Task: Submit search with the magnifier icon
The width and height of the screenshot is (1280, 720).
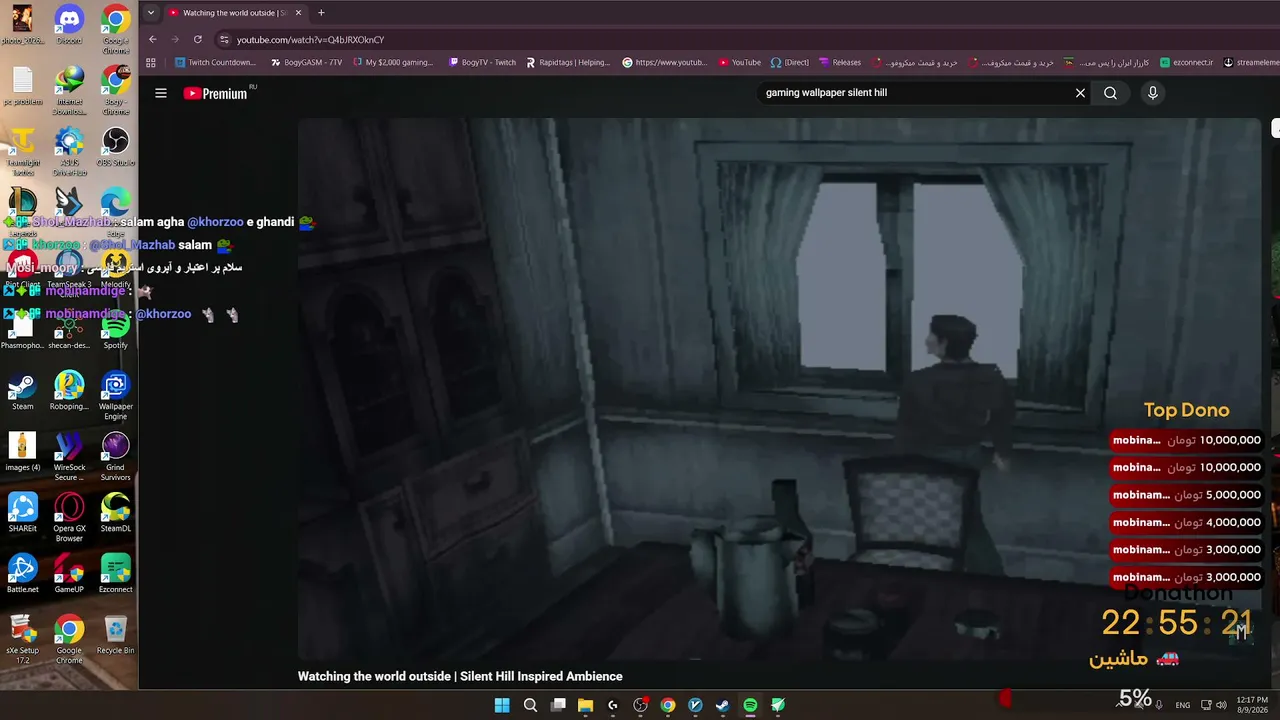Action: 1110,93
